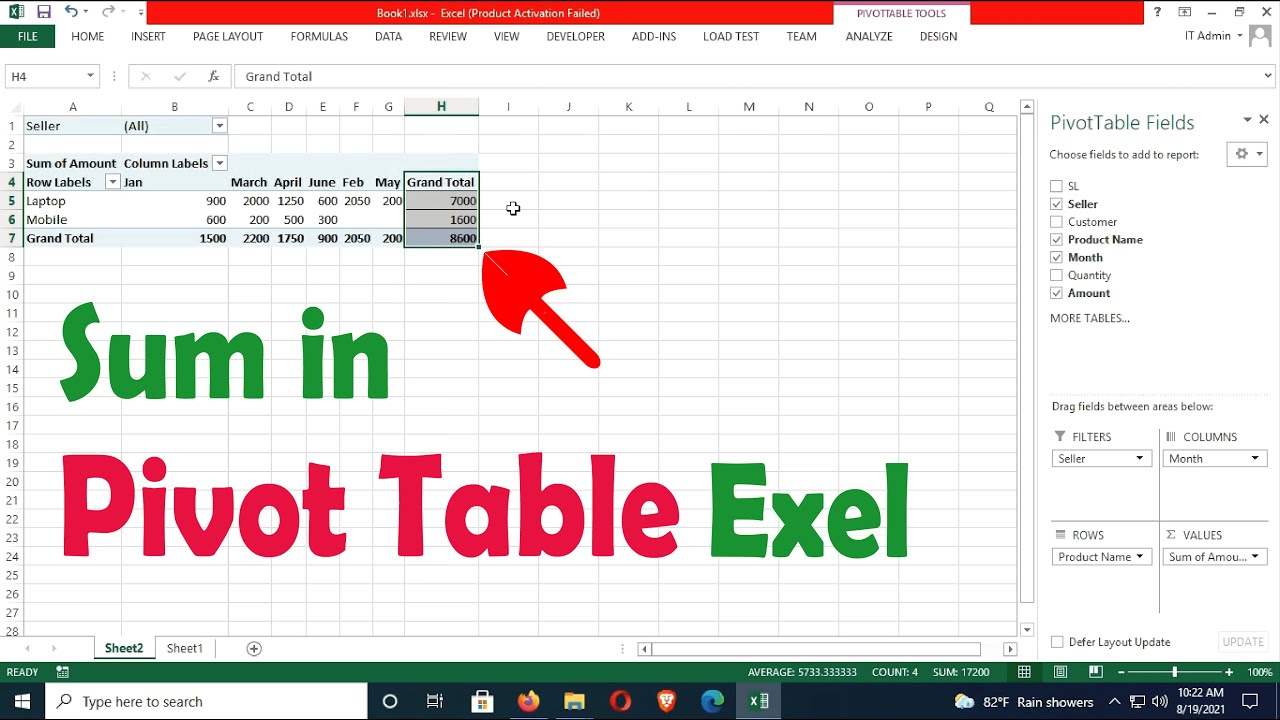This screenshot has width=1280, height=720.
Task: Open Sum of Amount dropdown in Values area
Action: tap(1254, 556)
